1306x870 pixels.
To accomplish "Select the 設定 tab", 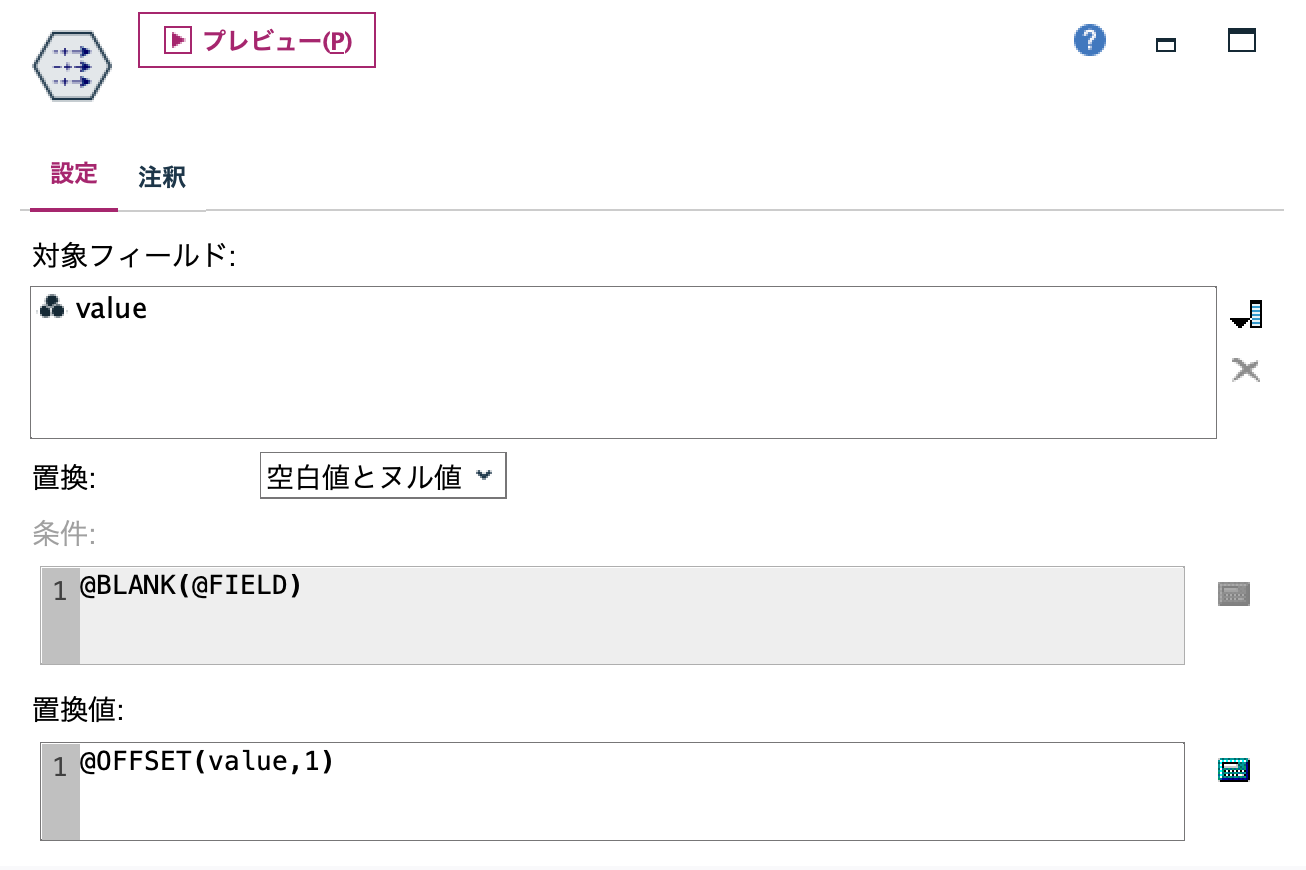I will 73,175.
